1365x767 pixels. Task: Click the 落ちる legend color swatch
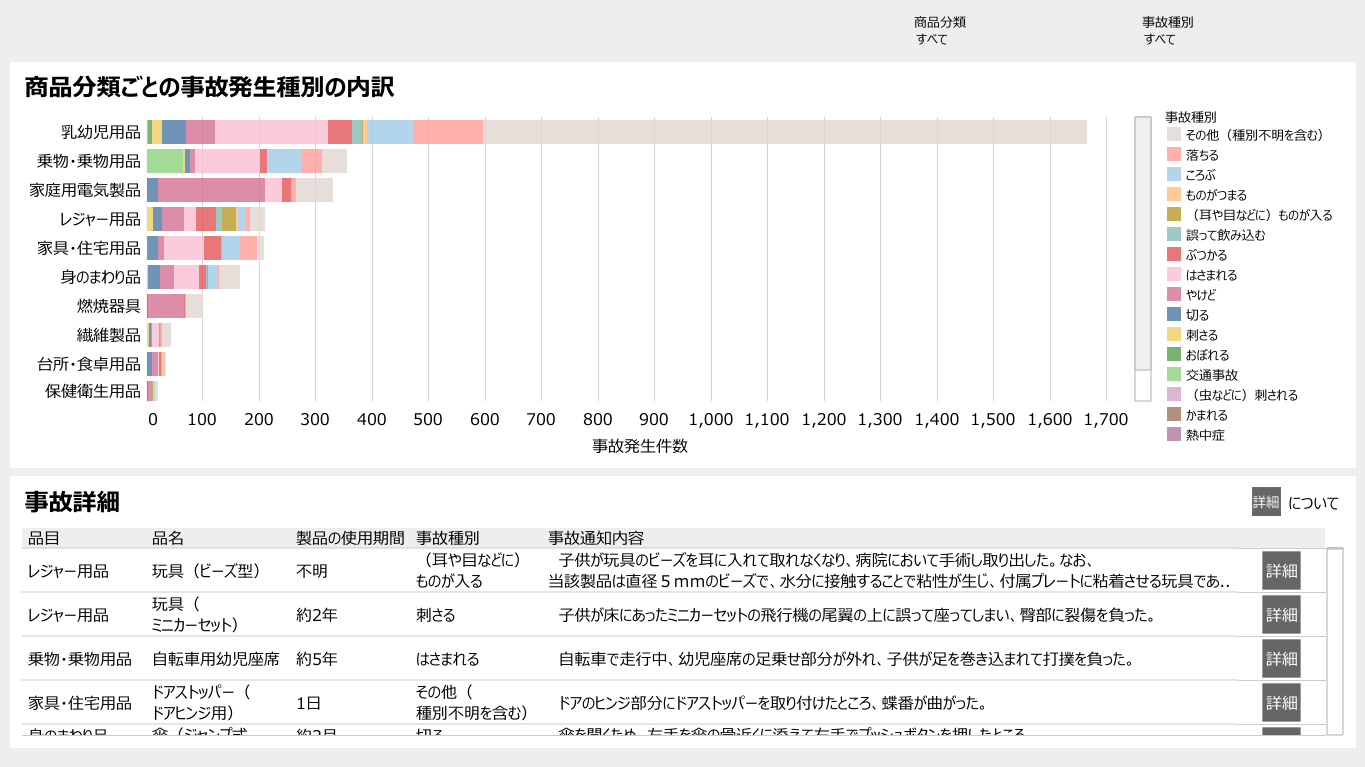tap(1174, 155)
